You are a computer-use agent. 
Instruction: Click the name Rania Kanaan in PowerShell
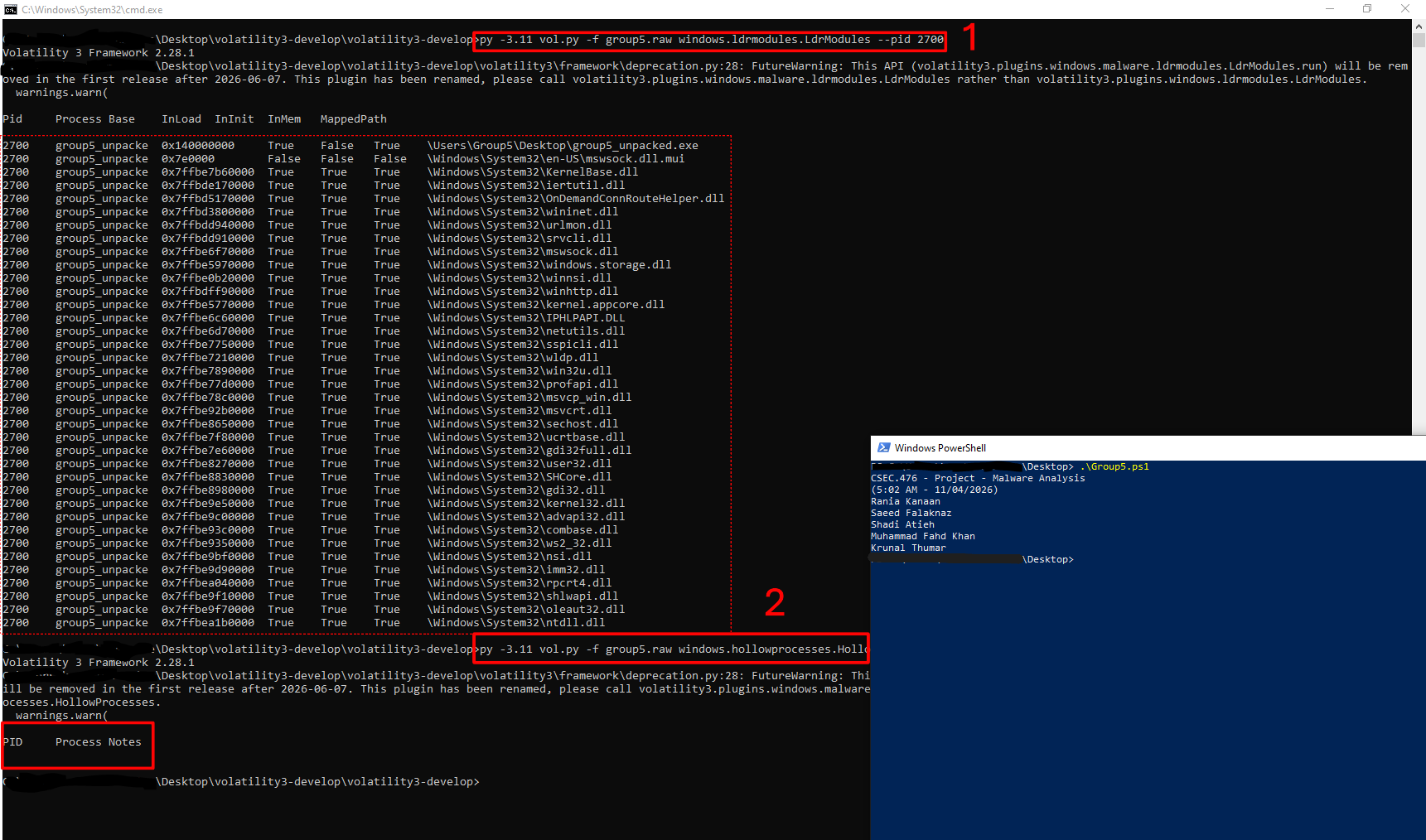point(906,502)
